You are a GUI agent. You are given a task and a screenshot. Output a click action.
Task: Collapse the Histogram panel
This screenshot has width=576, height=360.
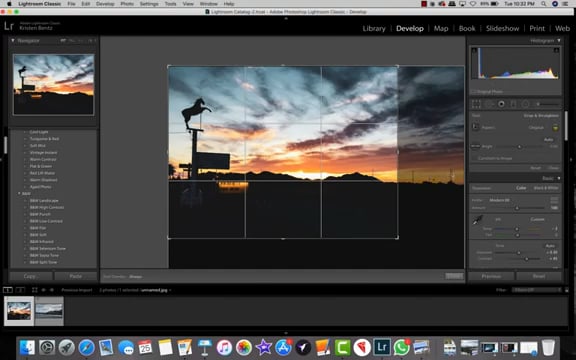(559, 40)
